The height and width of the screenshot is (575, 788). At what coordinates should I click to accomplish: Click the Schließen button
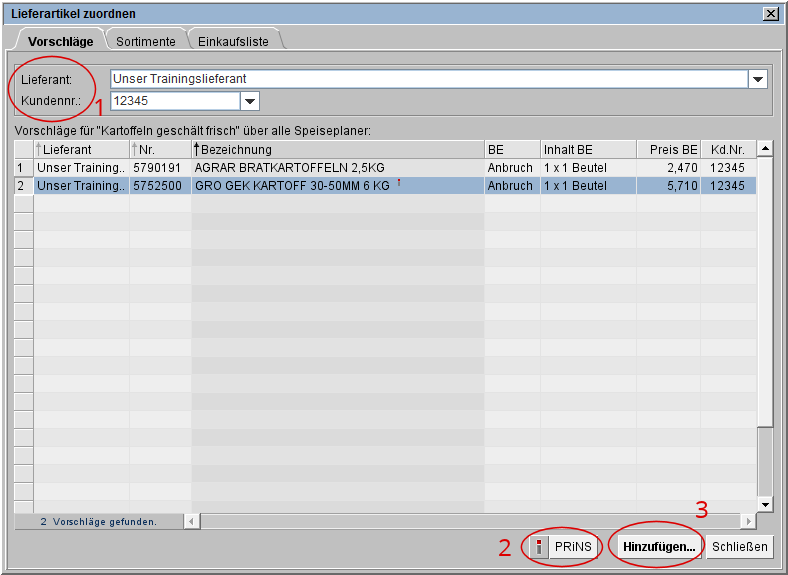(x=739, y=547)
